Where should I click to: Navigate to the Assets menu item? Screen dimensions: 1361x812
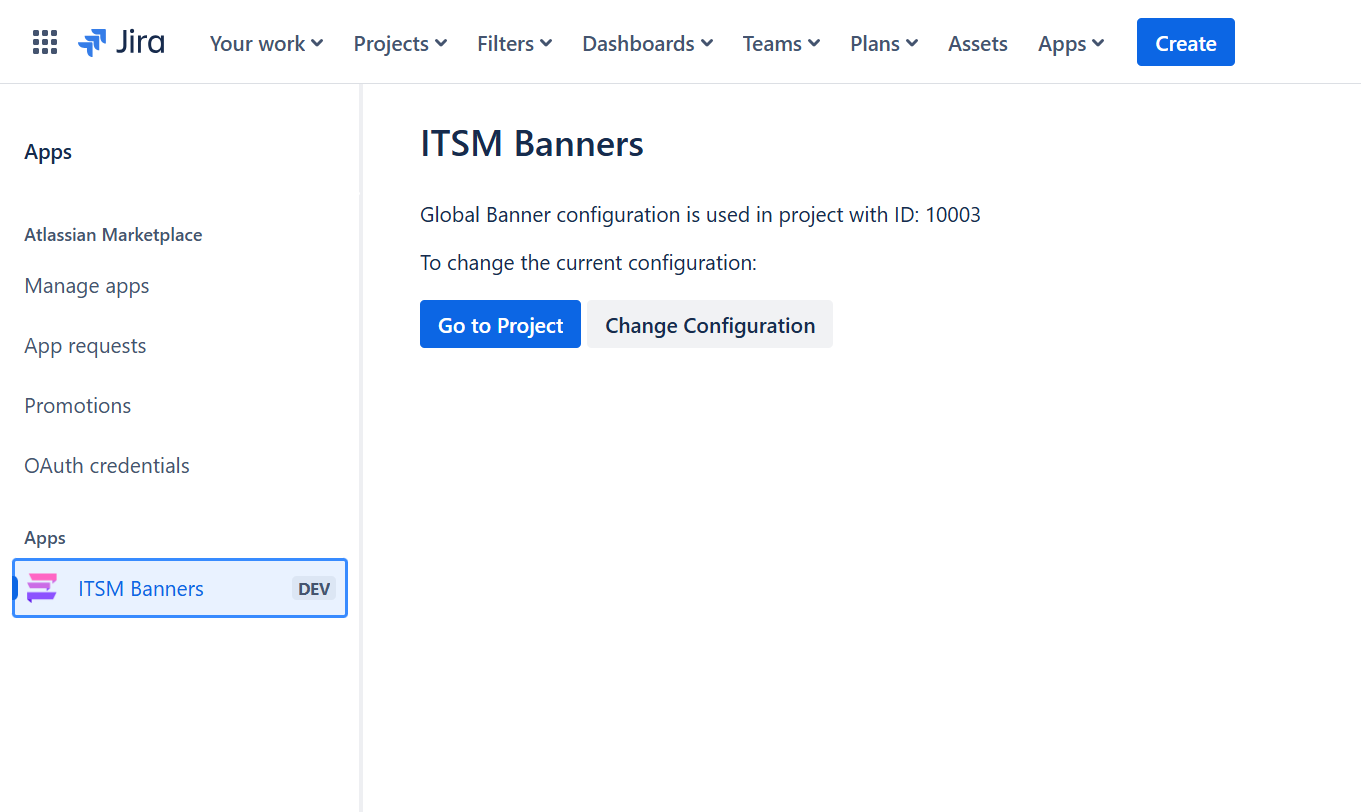point(977,43)
